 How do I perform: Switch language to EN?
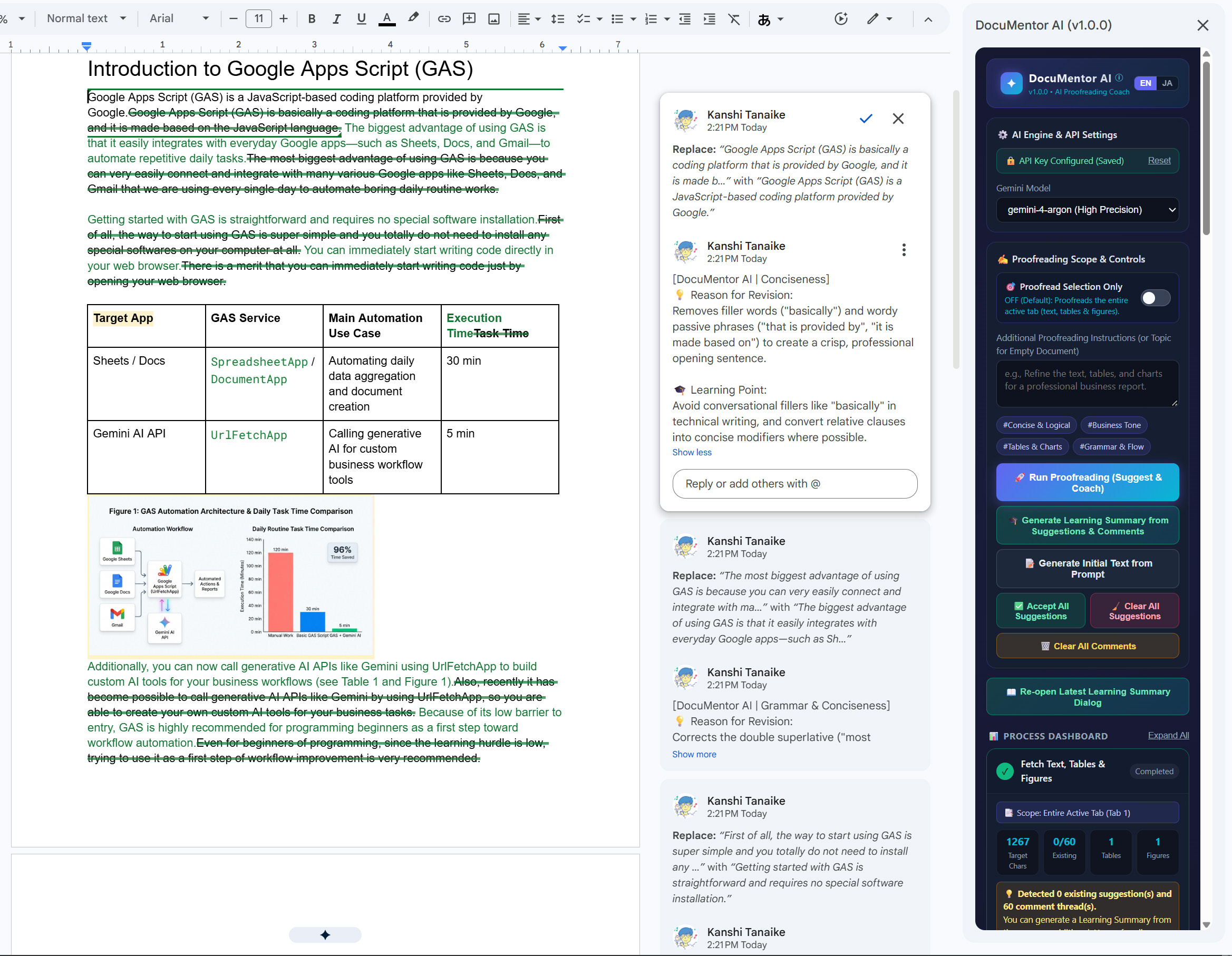pos(1145,83)
